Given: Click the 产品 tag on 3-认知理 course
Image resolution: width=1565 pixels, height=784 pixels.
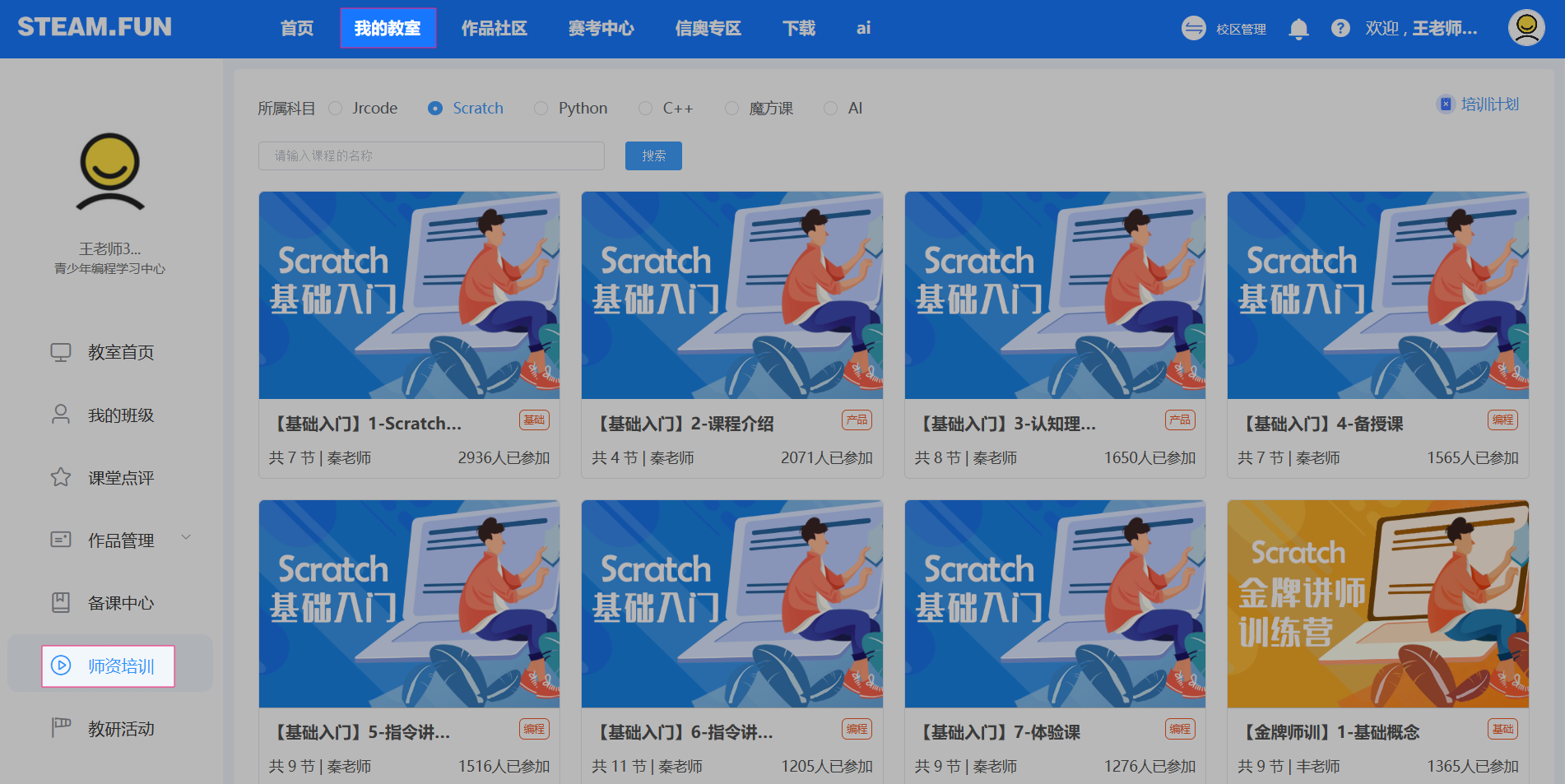Looking at the screenshot, I should 1180,420.
